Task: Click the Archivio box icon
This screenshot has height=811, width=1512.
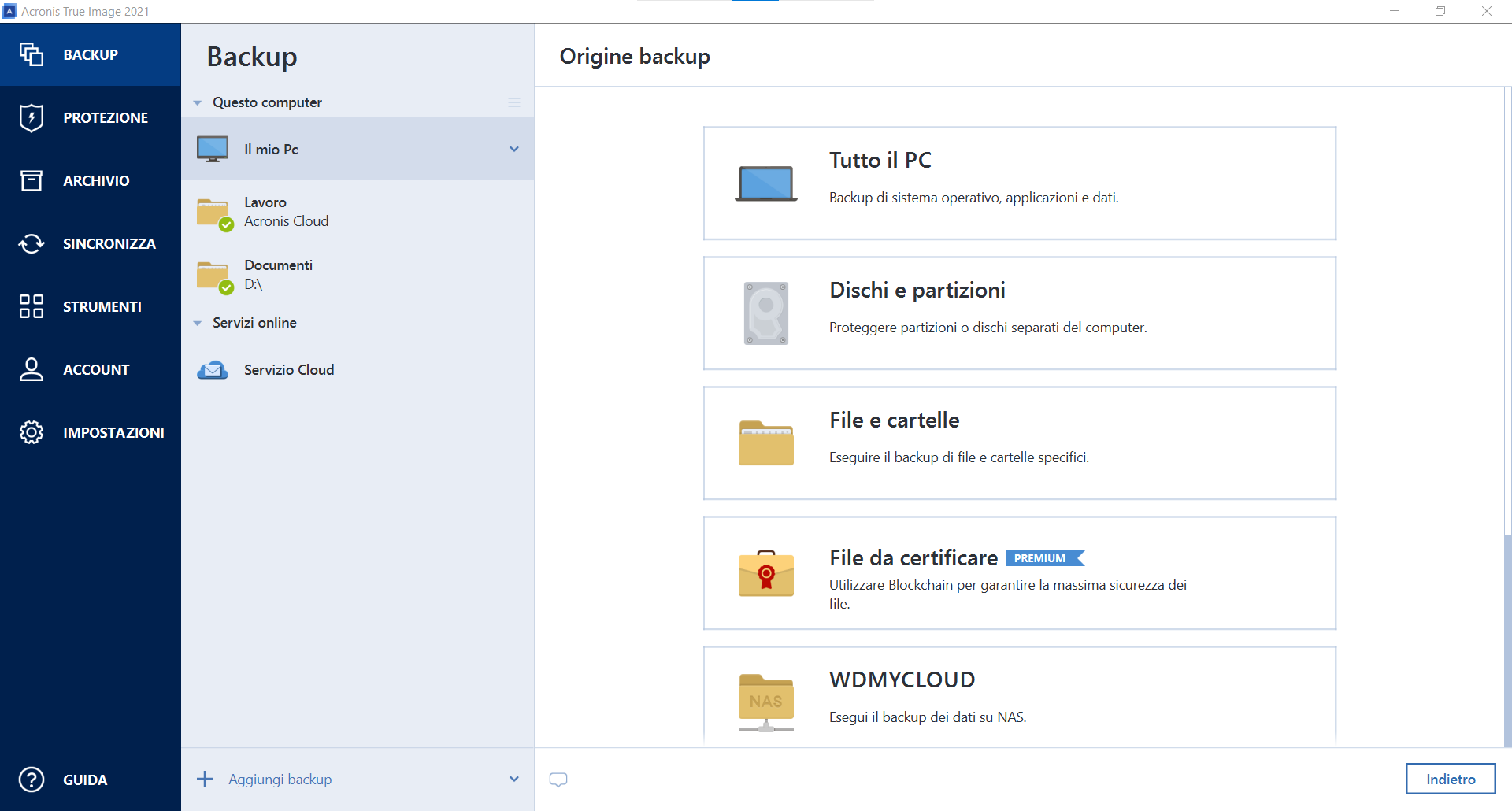Action: 31,181
